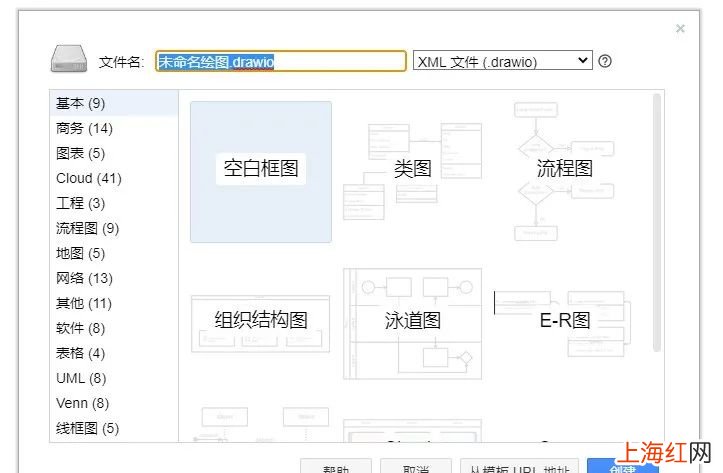Select the 软件 (8) category

(114, 328)
